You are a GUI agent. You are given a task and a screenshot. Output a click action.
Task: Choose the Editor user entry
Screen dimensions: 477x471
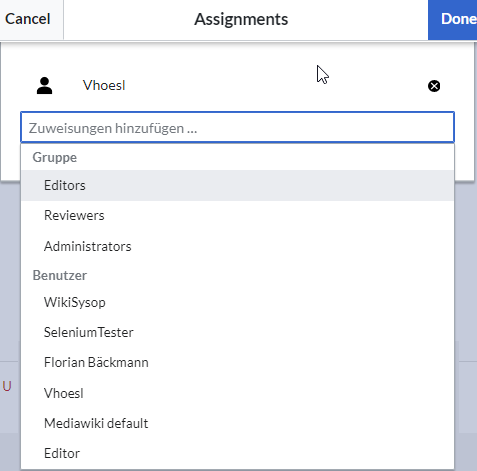click(x=237, y=453)
